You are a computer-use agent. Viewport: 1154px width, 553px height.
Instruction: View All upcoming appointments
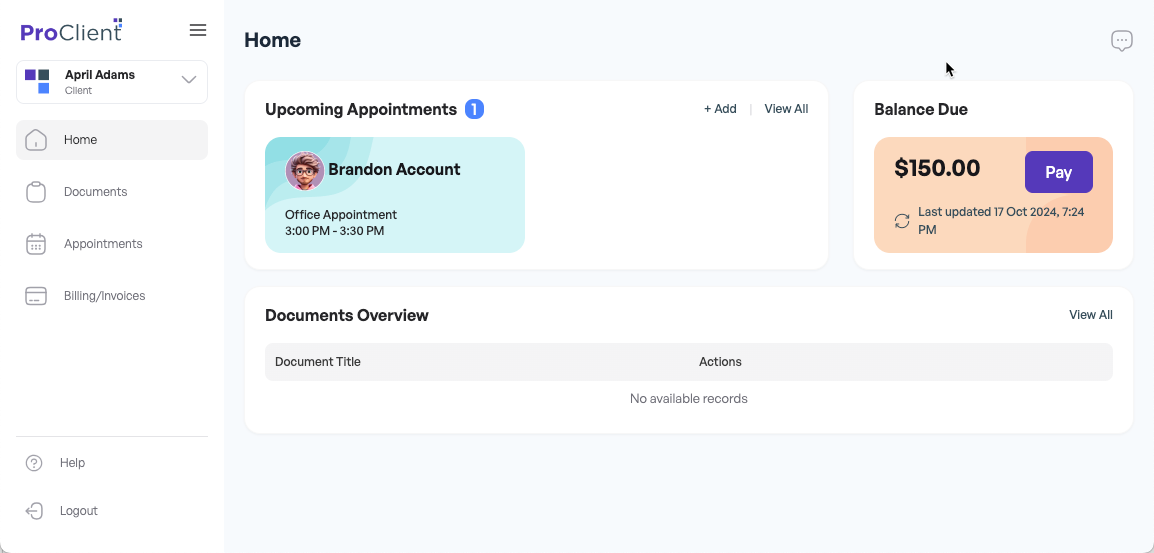(x=786, y=109)
